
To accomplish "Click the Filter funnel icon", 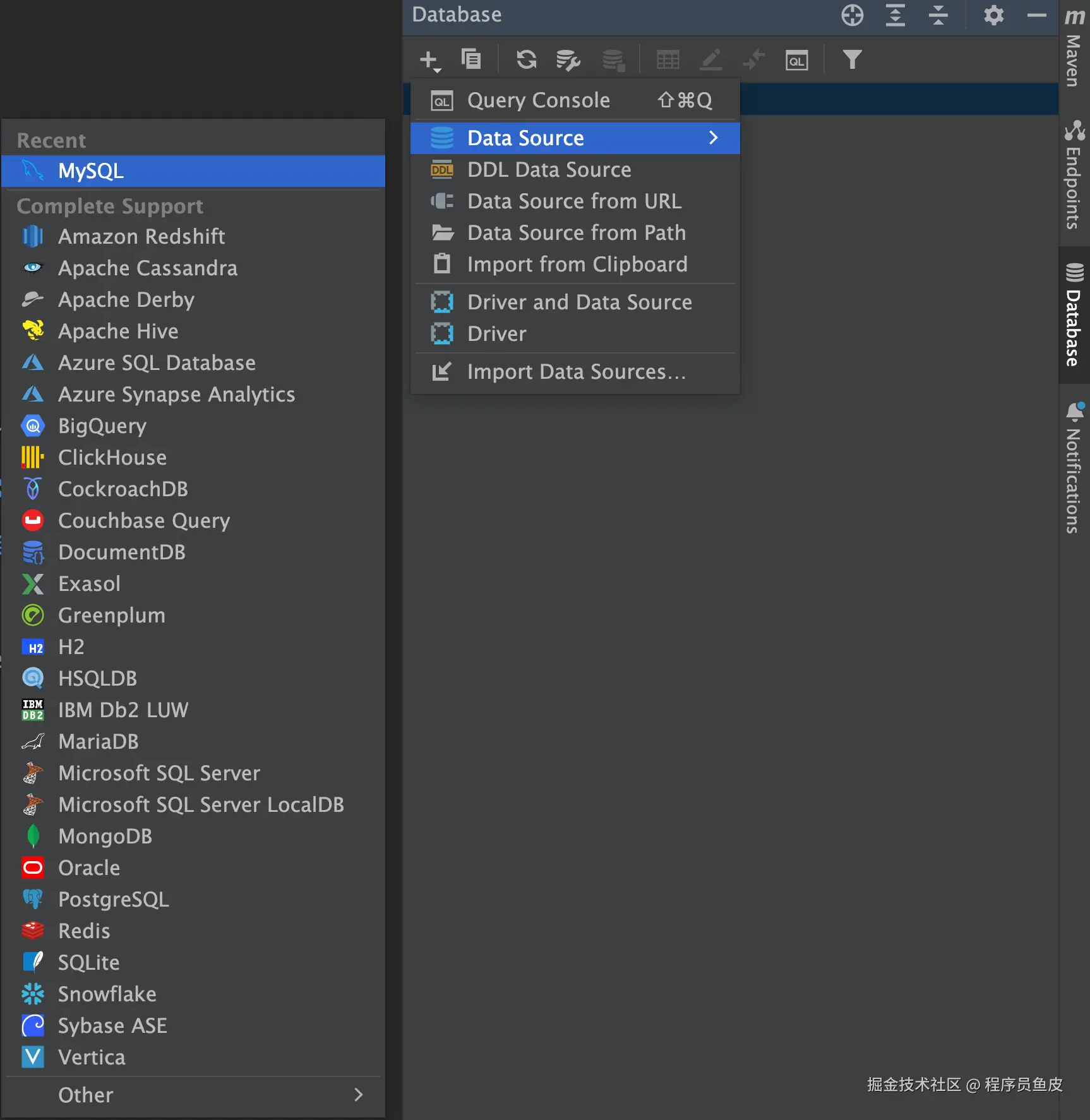I will tap(852, 60).
